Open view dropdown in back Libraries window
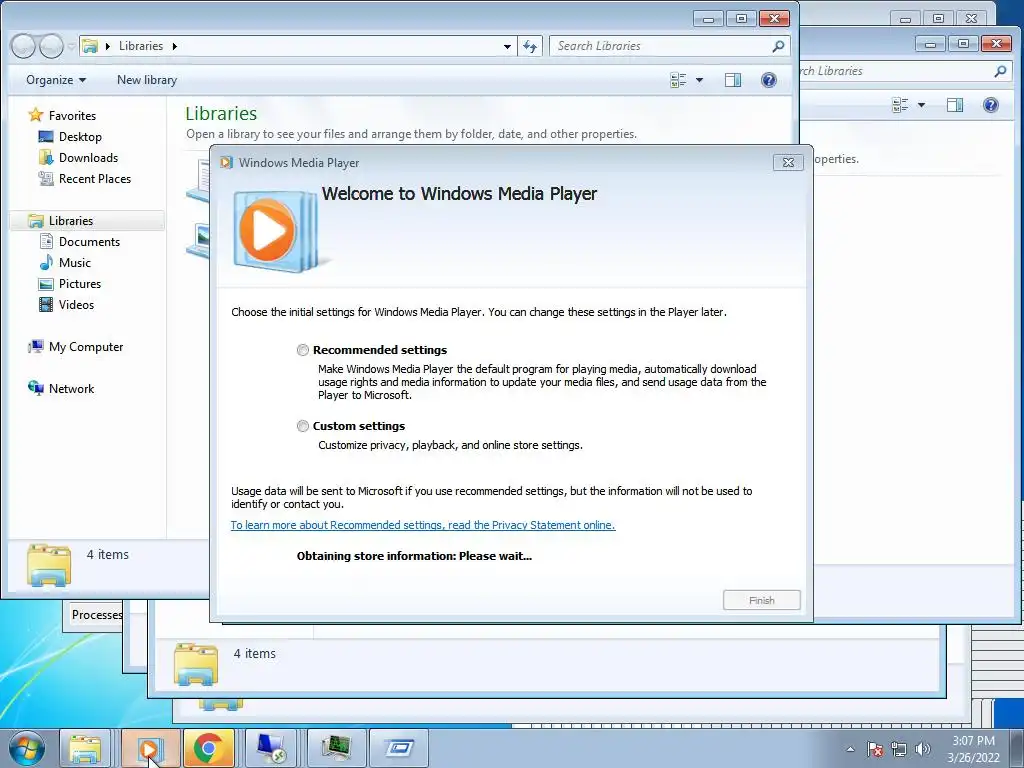The width and height of the screenshot is (1024, 768). pyautogui.click(x=921, y=105)
